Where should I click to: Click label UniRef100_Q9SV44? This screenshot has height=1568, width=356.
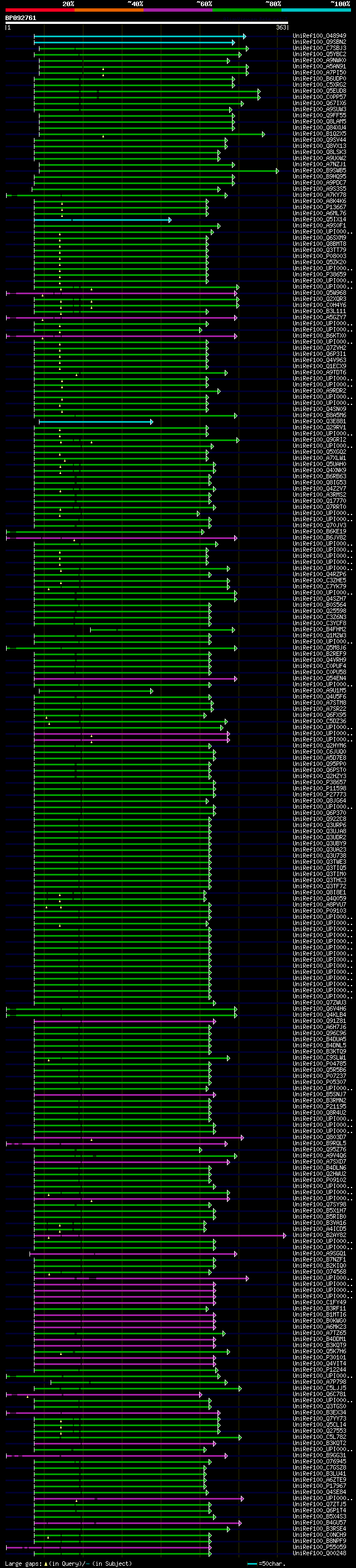(x=319, y=140)
